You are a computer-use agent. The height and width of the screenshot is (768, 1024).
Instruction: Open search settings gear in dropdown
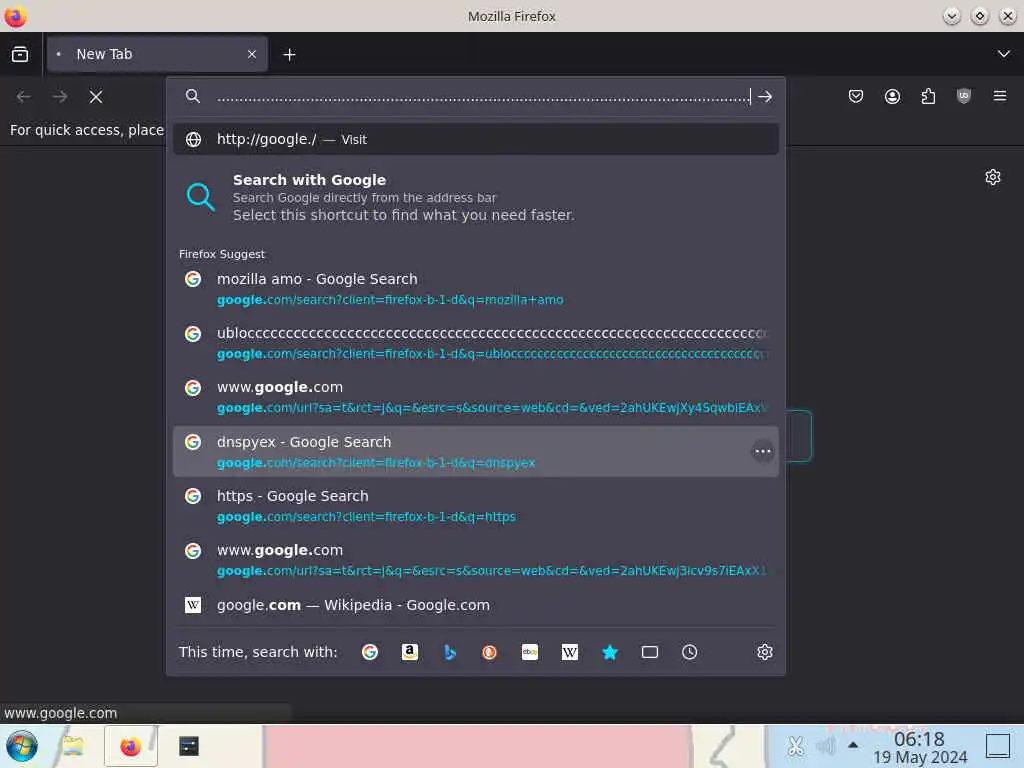click(x=765, y=652)
